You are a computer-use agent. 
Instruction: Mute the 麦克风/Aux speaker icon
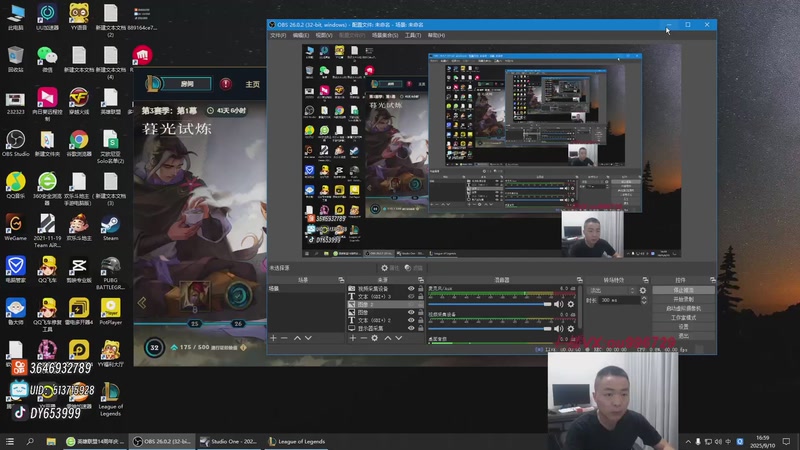pos(559,304)
